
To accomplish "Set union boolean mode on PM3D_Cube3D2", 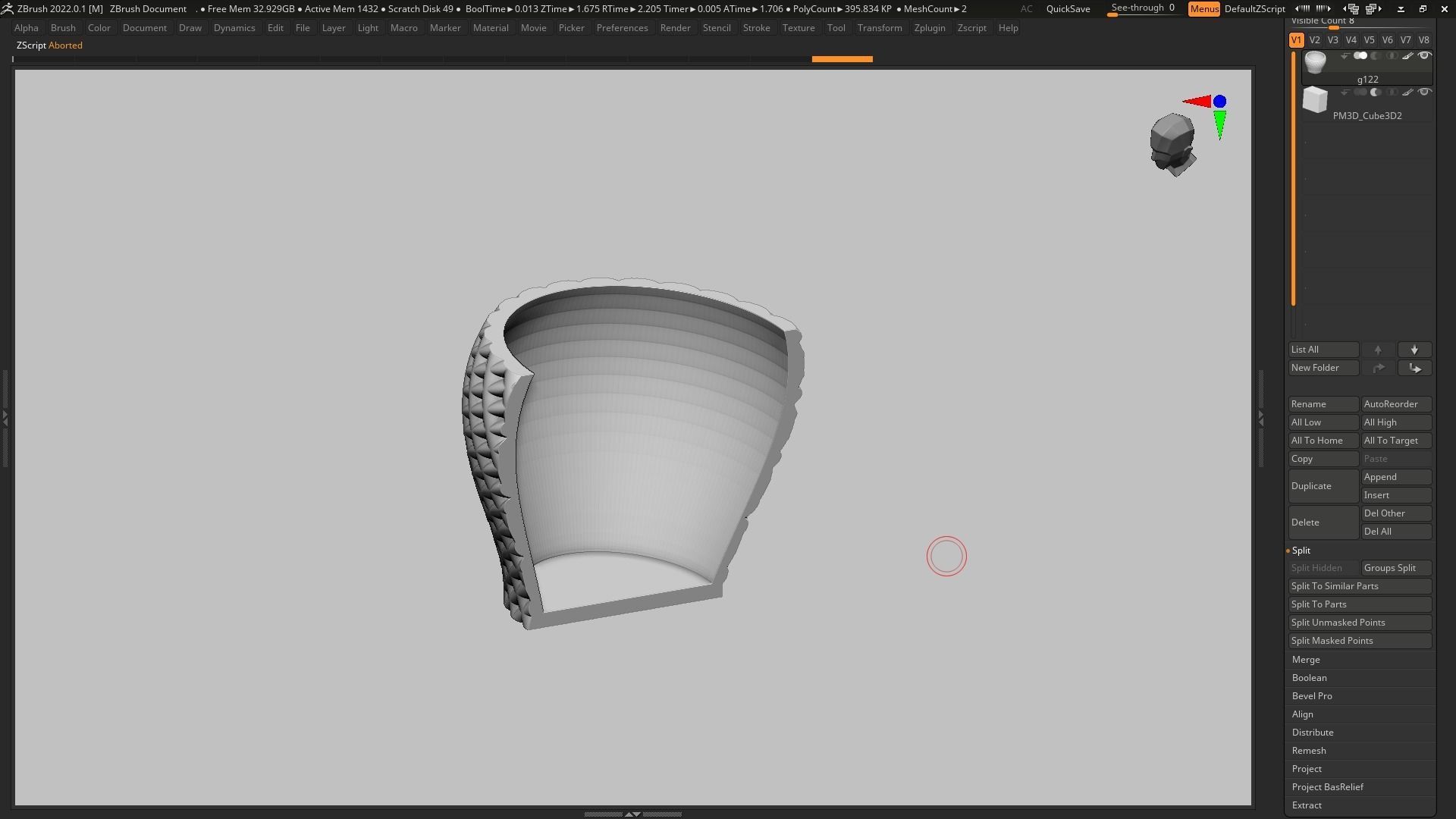I will pyautogui.click(x=1360, y=93).
